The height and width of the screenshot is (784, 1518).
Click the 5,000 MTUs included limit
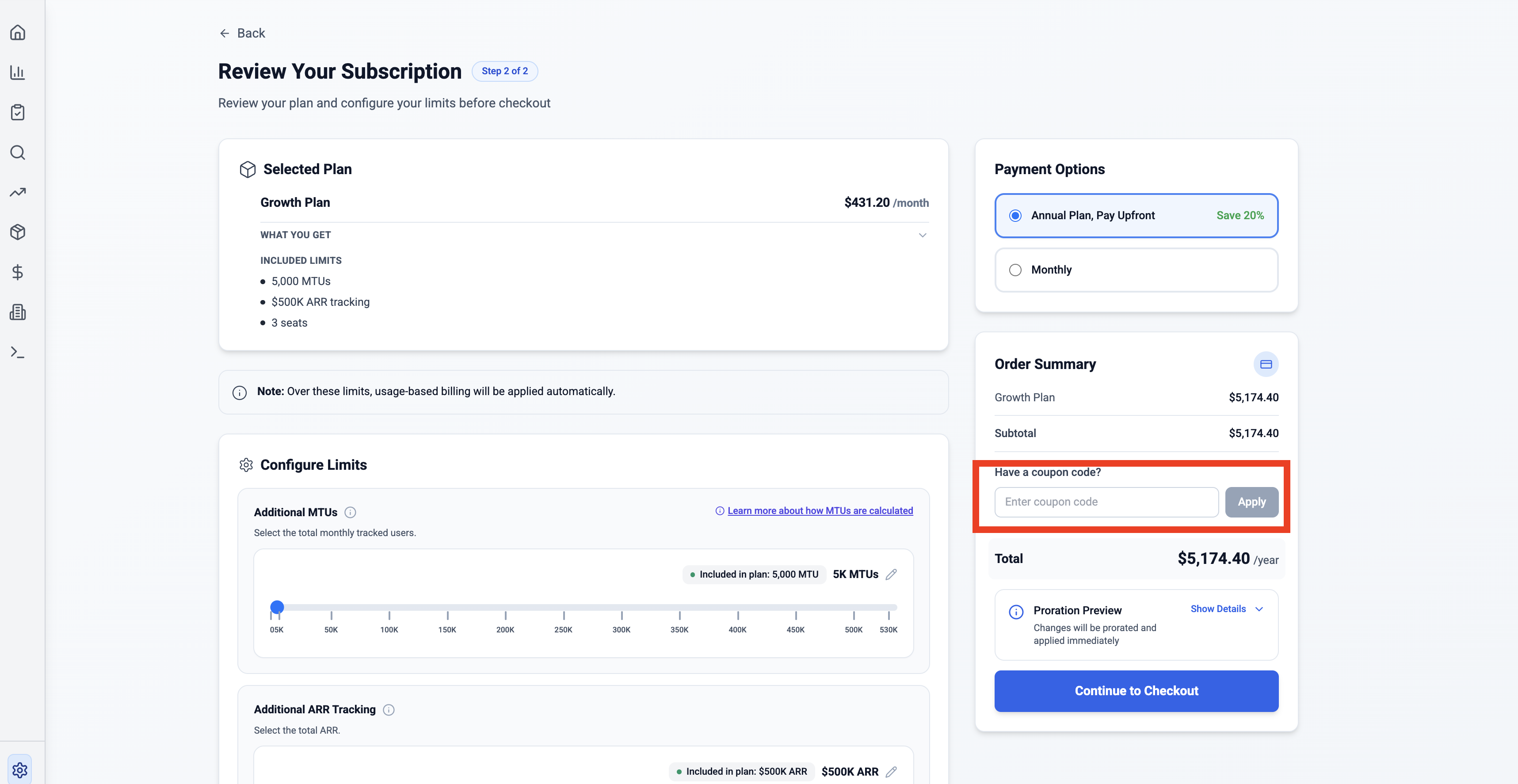tap(301, 282)
